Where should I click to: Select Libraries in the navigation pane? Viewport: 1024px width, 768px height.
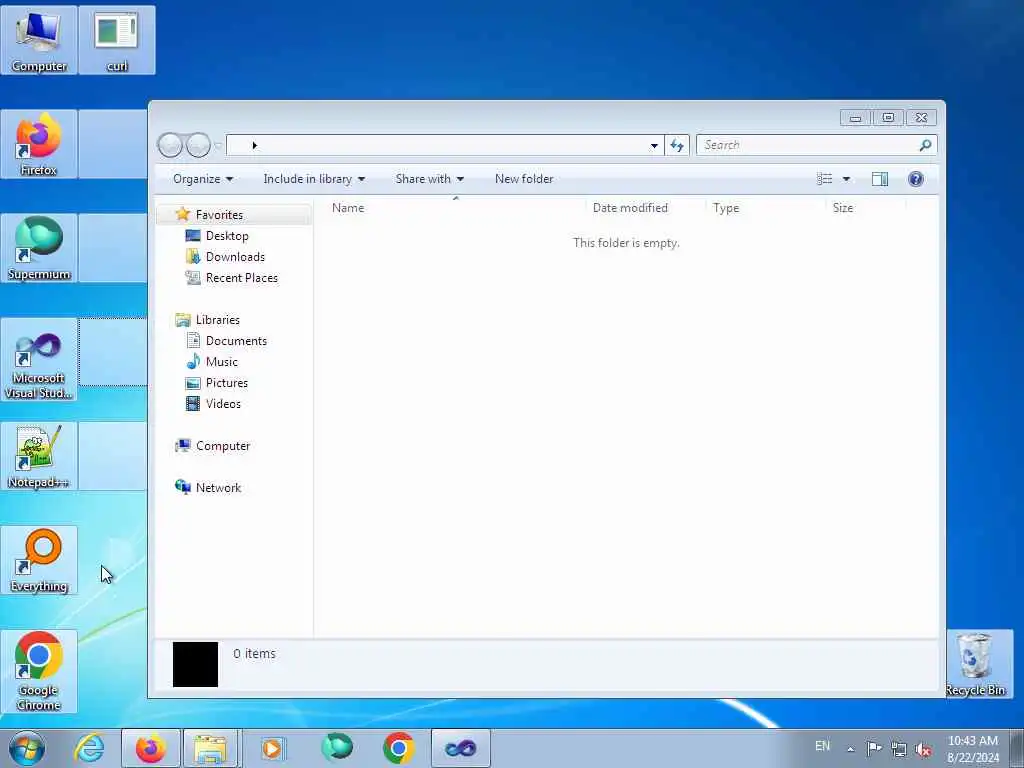pos(217,320)
